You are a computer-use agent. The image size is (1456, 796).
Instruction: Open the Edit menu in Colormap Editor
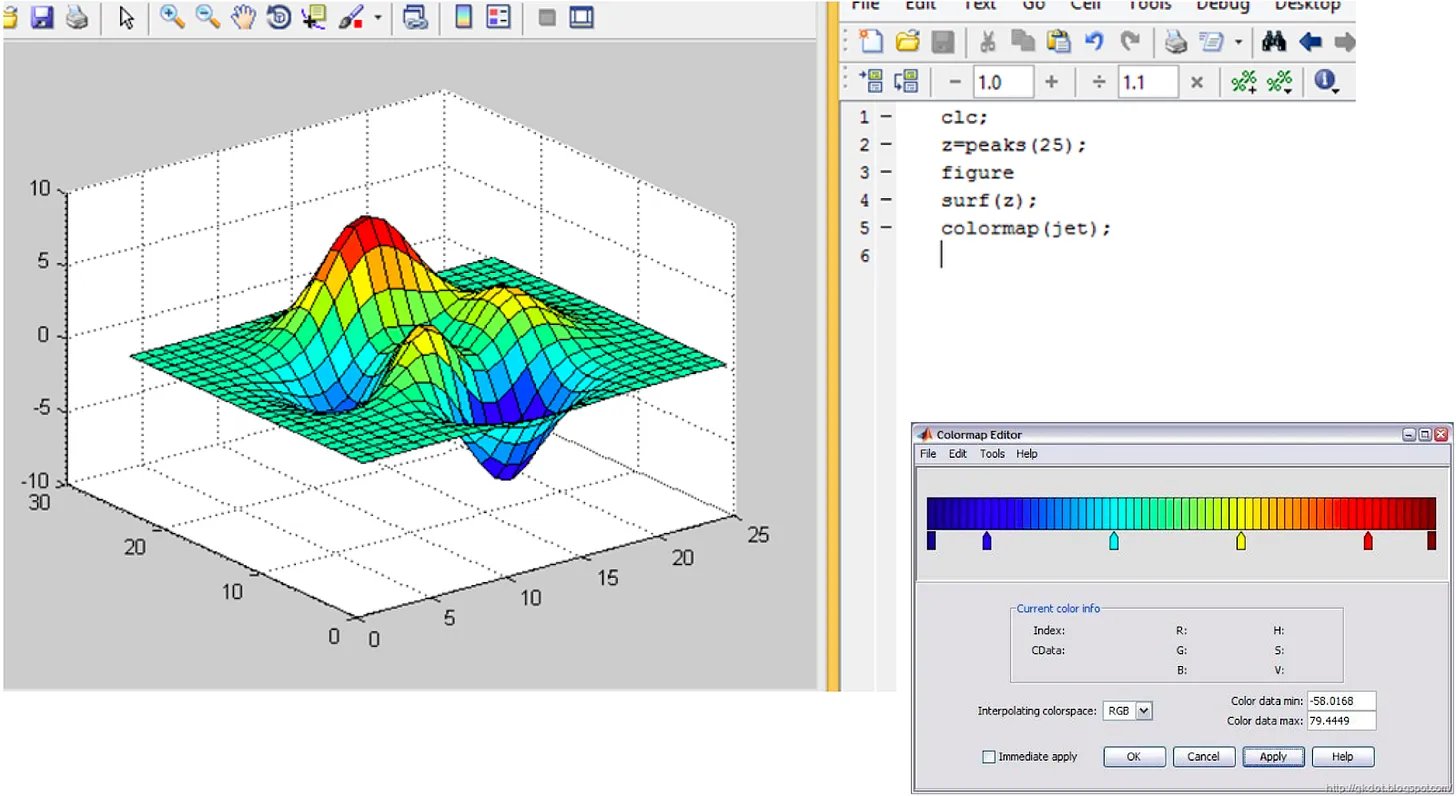[958, 454]
